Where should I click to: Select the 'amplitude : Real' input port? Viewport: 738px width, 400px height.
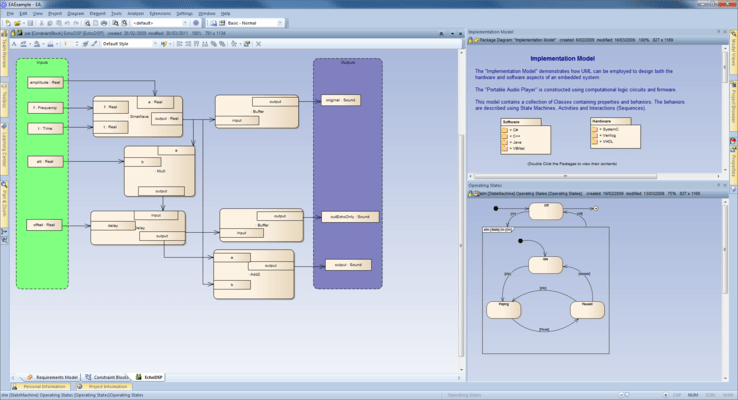point(45,82)
